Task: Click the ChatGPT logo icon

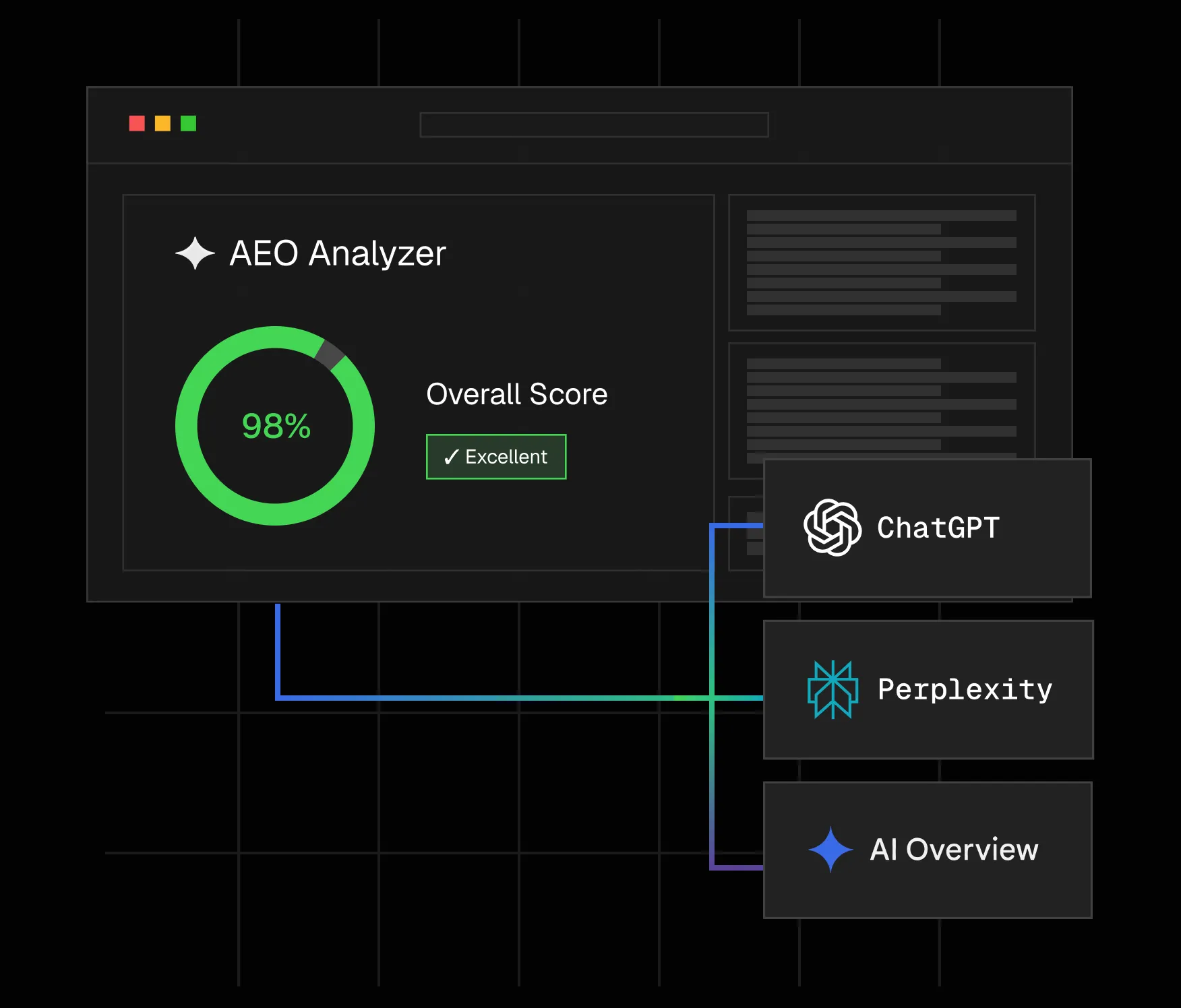Action: (832, 528)
